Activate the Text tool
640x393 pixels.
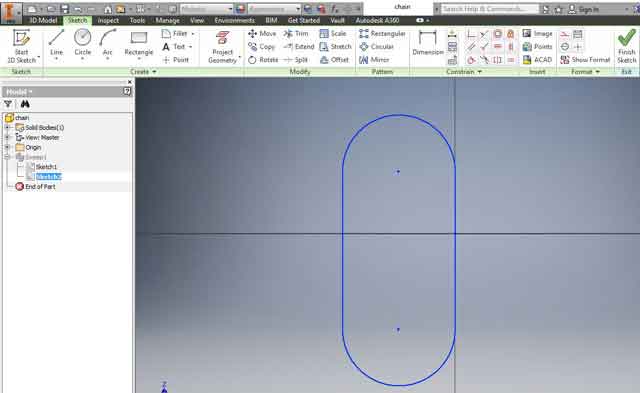[x=174, y=47]
